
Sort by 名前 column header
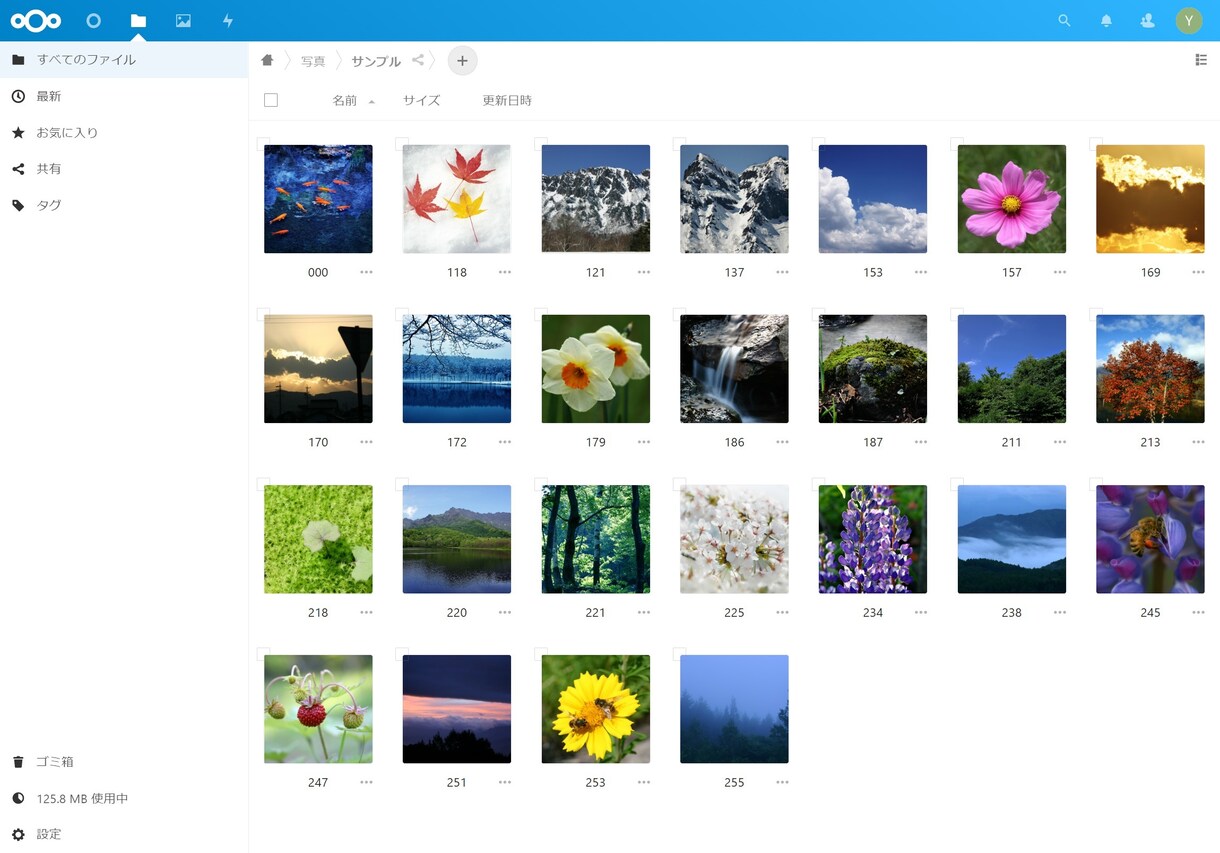coord(345,100)
